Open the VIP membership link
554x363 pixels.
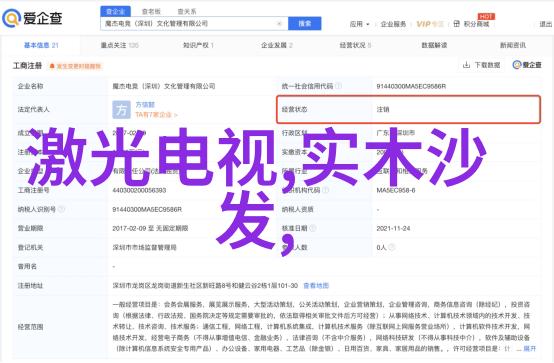[x=430, y=24]
